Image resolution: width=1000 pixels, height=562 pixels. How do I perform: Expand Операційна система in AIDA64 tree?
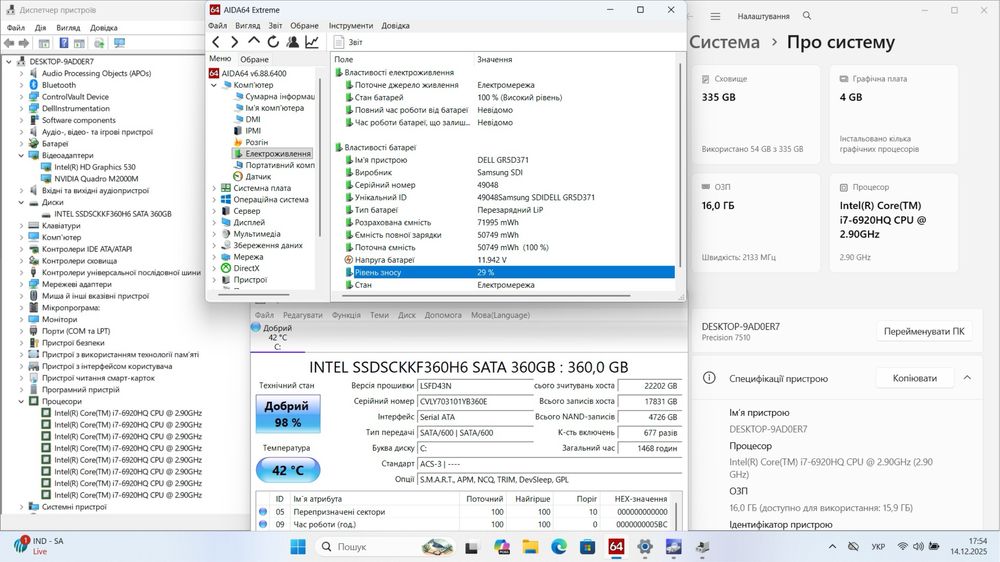click(214, 200)
